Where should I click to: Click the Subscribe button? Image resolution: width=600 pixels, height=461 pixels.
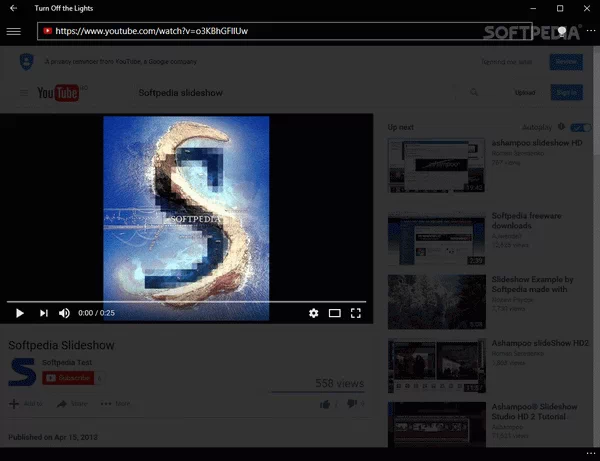point(68,378)
